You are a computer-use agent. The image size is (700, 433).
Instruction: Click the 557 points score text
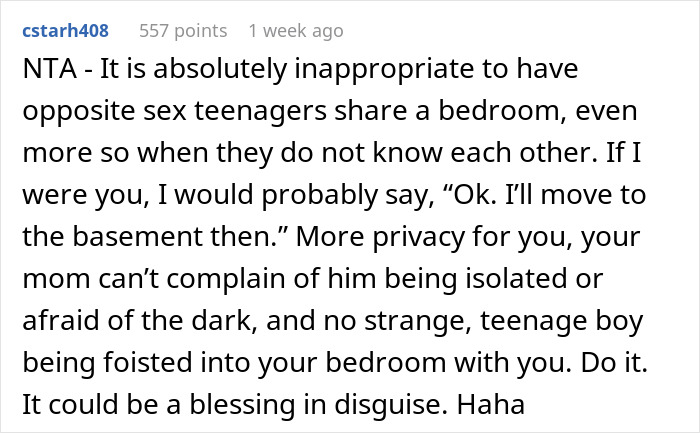pos(182,31)
